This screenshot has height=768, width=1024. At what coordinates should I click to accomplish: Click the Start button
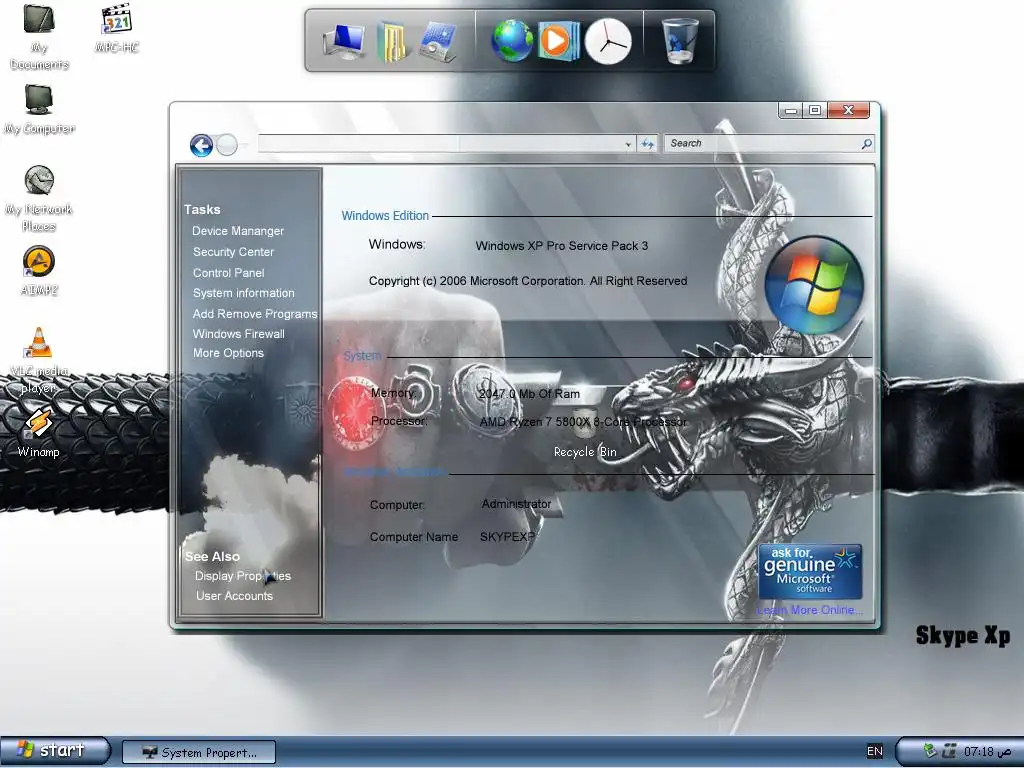point(55,750)
